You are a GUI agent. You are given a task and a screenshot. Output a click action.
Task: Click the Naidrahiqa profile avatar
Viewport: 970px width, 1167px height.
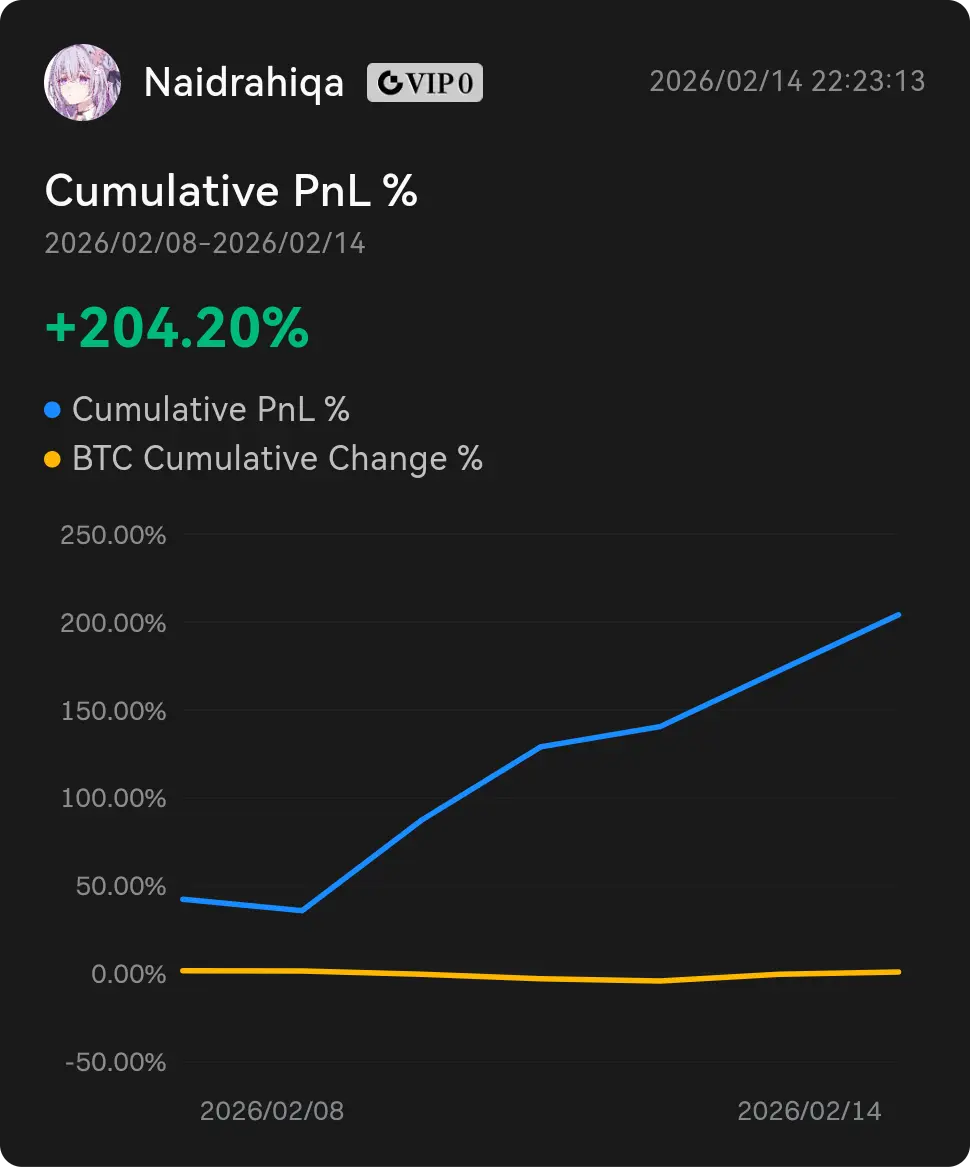(82, 82)
